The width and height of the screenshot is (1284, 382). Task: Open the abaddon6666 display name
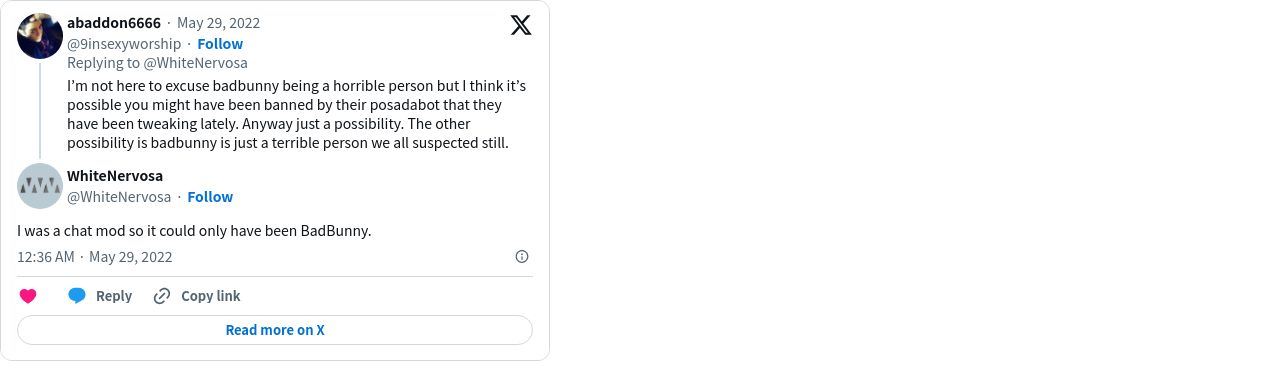coord(114,23)
